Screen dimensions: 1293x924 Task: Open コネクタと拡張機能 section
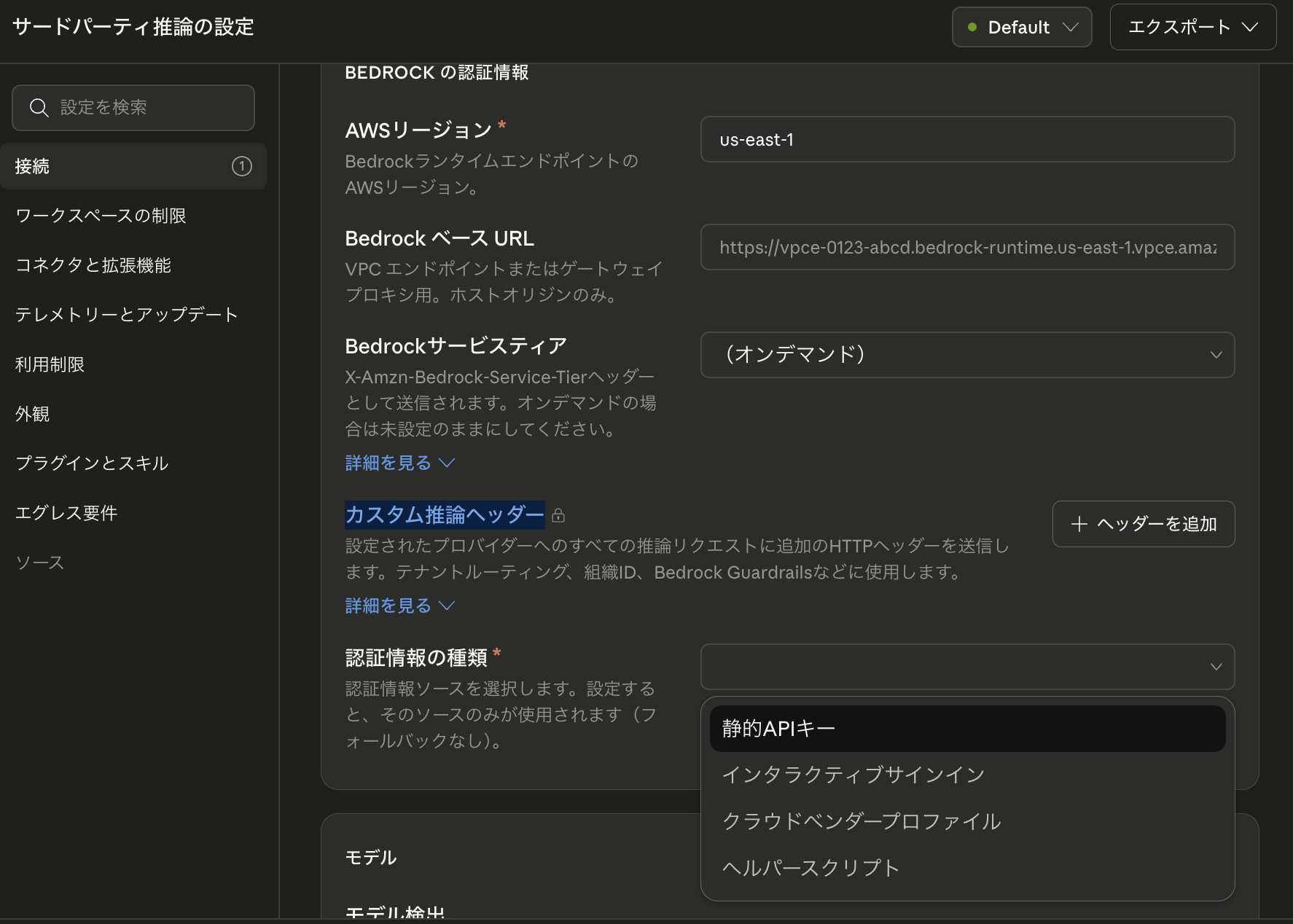133,266
